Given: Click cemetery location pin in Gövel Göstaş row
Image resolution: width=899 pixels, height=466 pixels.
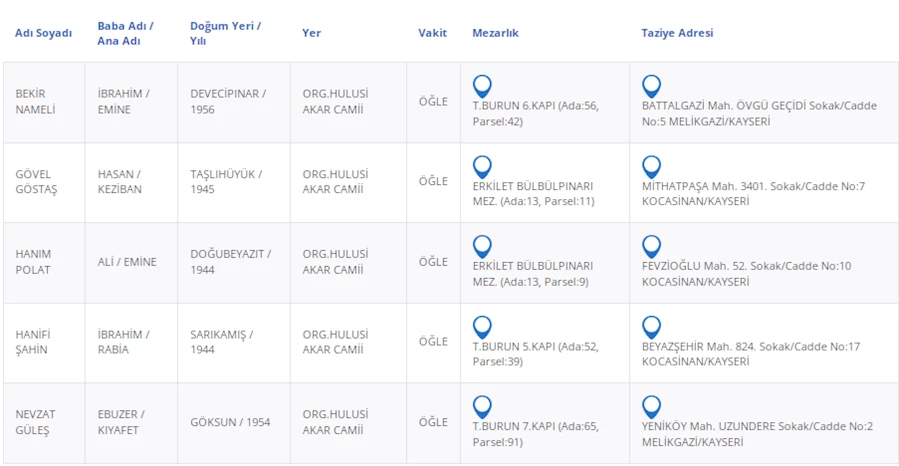Looking at the screenshot, I should point(482,166).
